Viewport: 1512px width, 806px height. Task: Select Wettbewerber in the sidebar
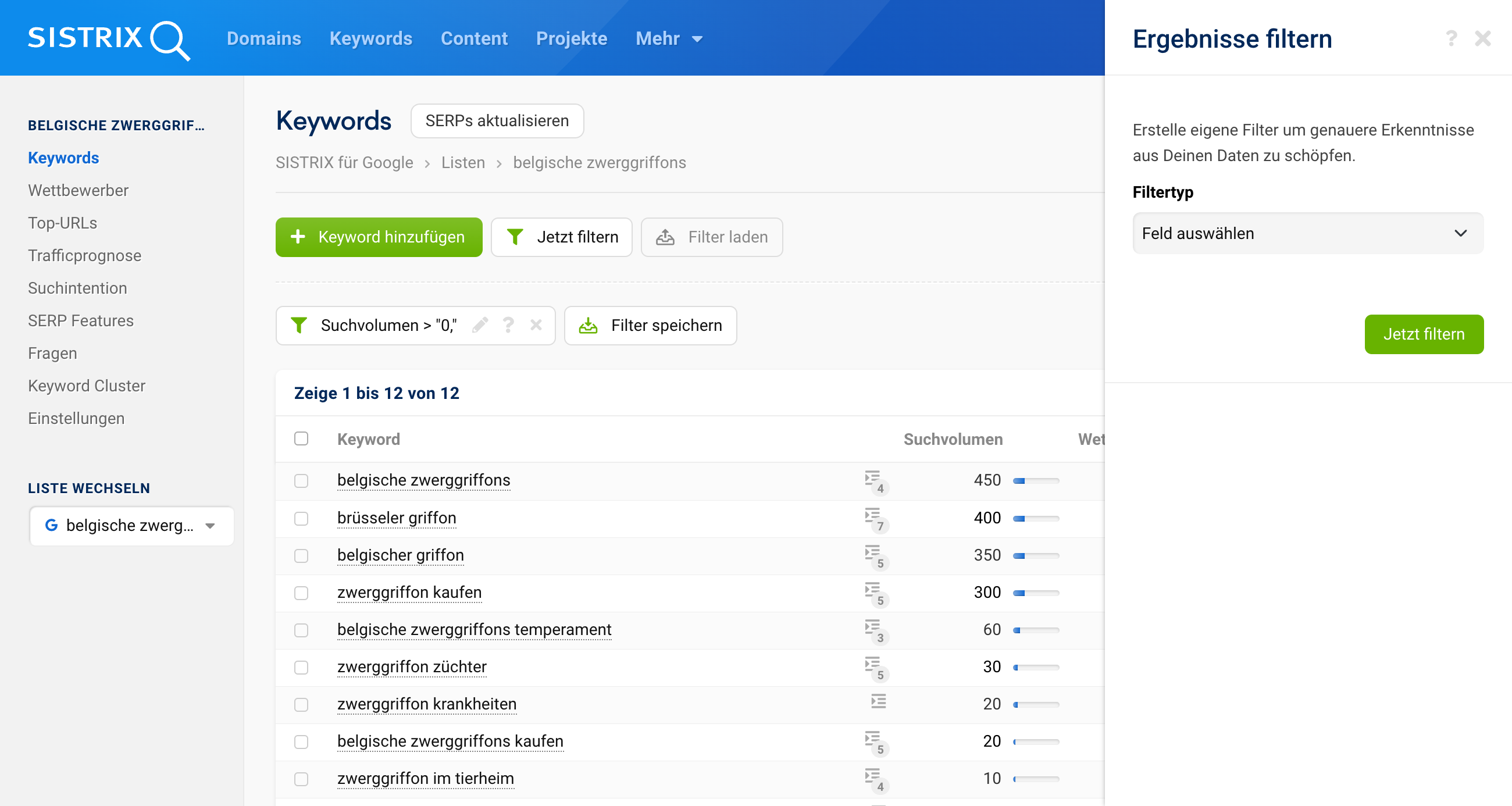pyautogui.click(x=78, y=190)
